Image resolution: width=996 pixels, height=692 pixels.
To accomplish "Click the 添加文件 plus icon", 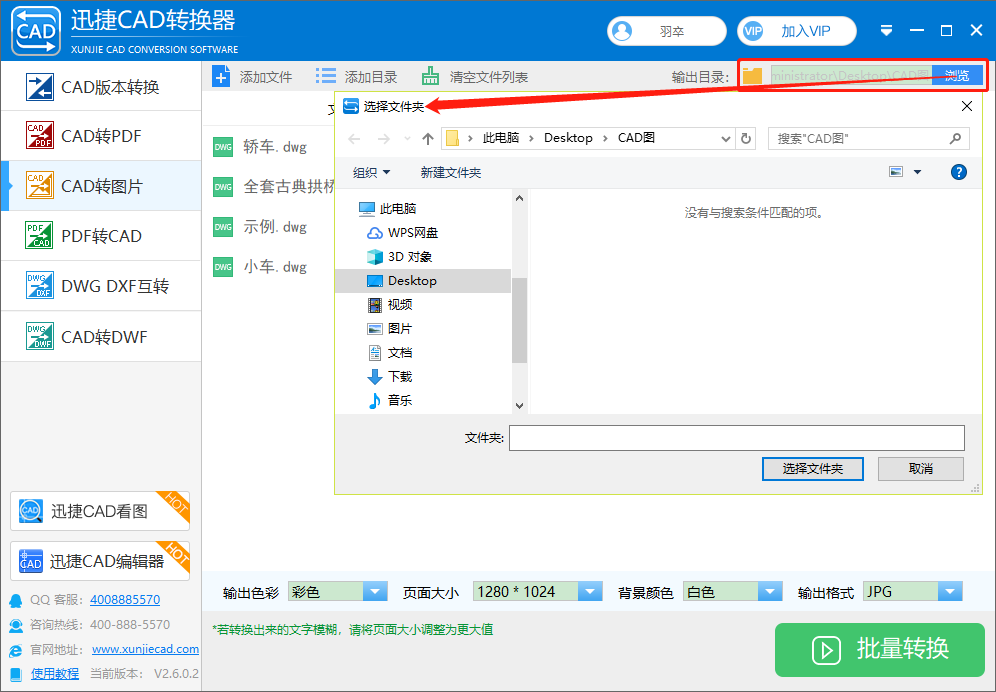I will (221, 77).
